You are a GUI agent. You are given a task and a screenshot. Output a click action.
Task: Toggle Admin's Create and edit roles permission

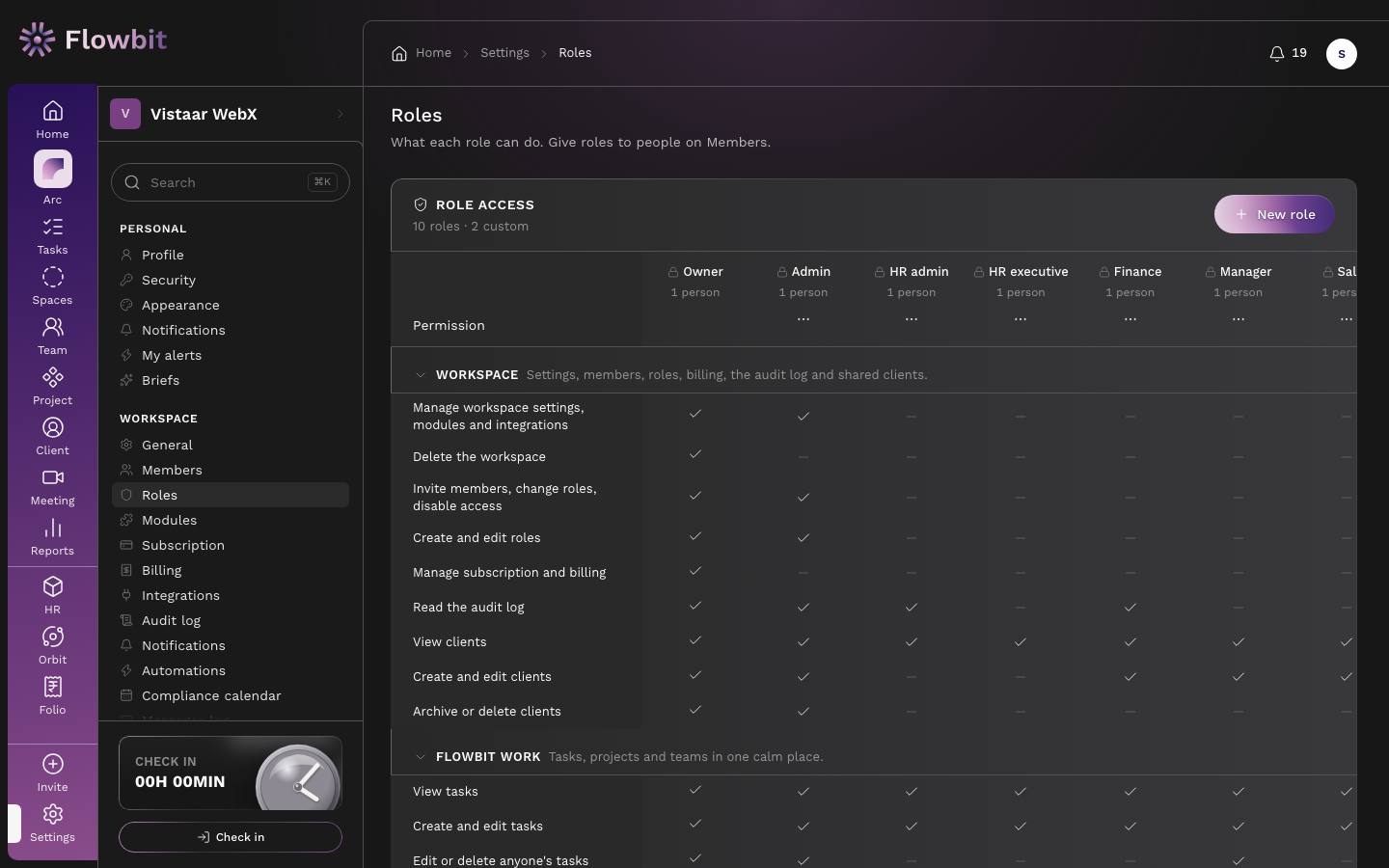pyautogui.click(x=803, y=538)
